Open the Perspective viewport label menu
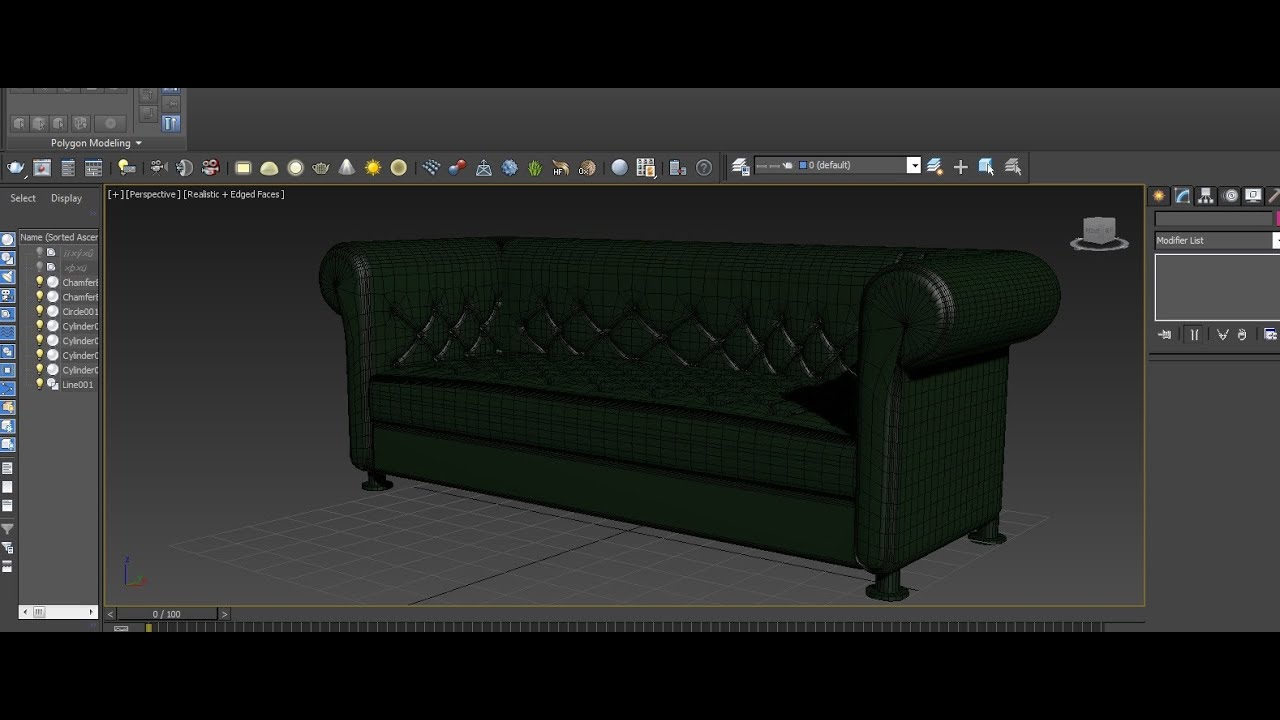 click(x=153, y=194)
